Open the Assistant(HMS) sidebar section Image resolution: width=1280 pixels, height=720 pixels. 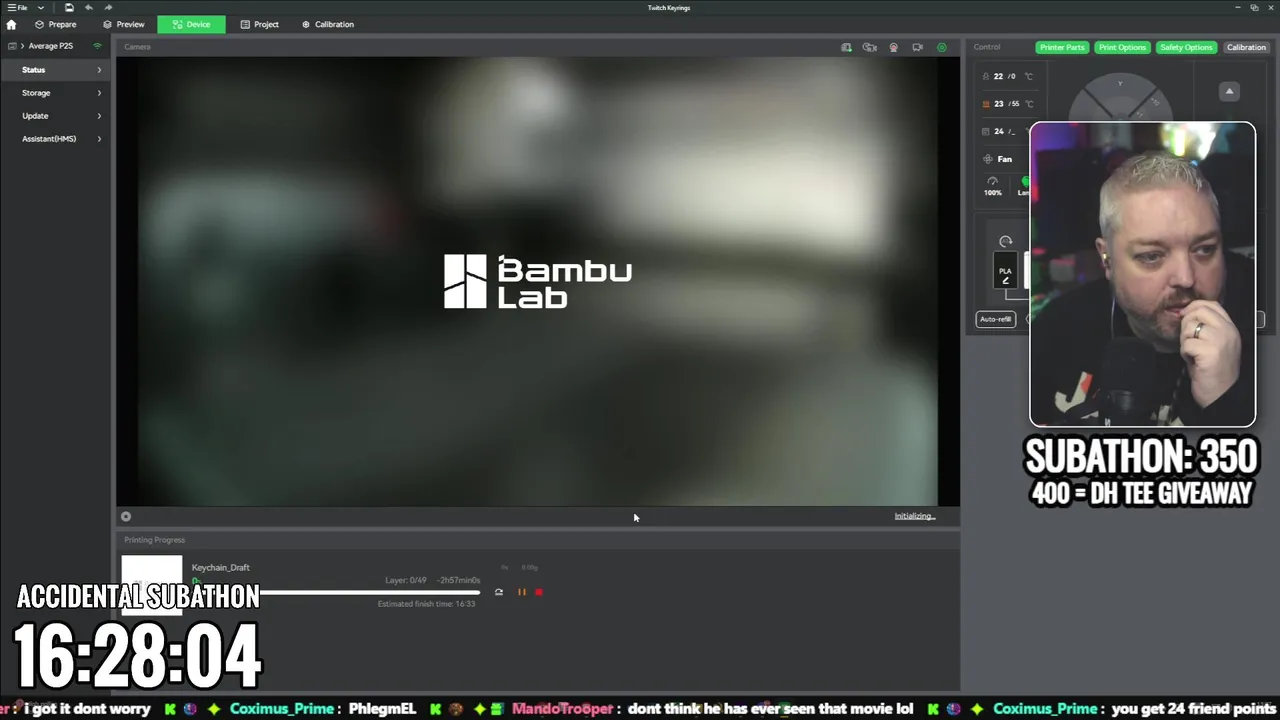(56, 139)
